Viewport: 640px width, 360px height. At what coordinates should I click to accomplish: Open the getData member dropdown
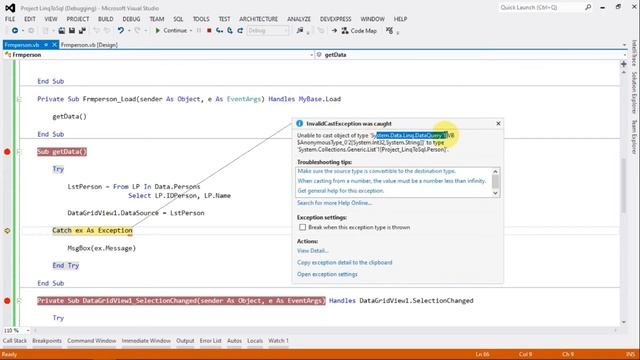624,55
